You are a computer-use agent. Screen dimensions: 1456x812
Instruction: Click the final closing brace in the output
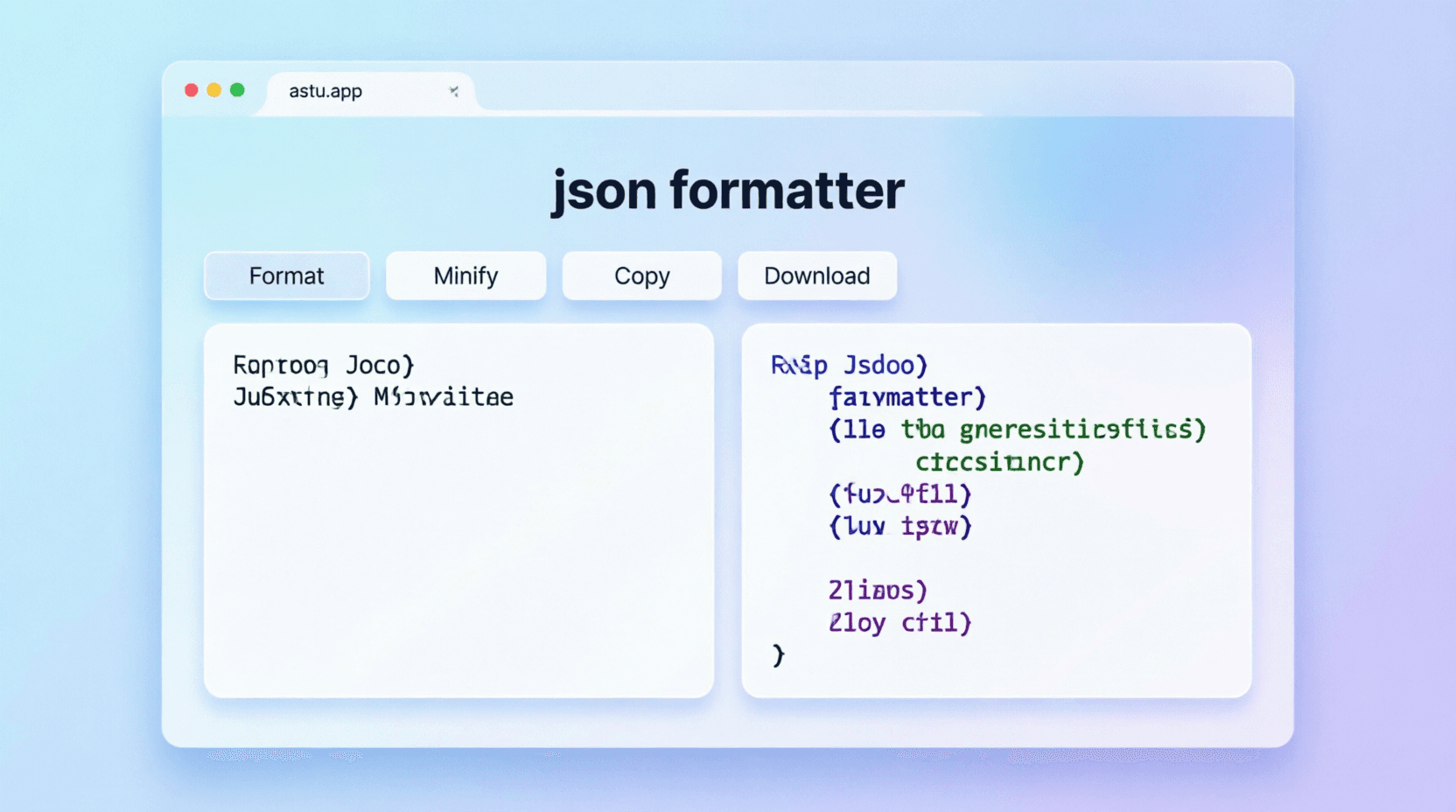click(777, 654)
